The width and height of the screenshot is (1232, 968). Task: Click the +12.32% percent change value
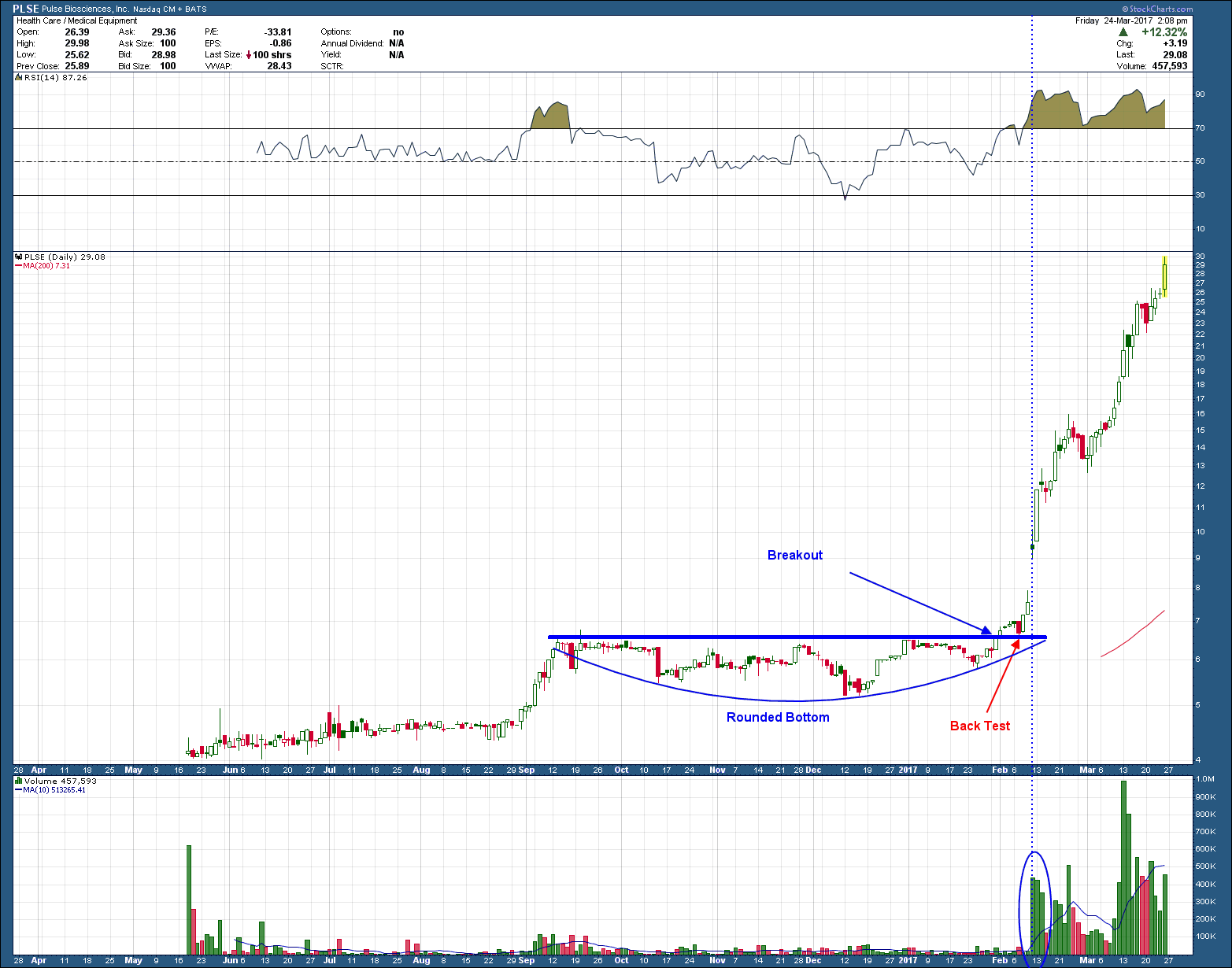tap(1164, 32)
